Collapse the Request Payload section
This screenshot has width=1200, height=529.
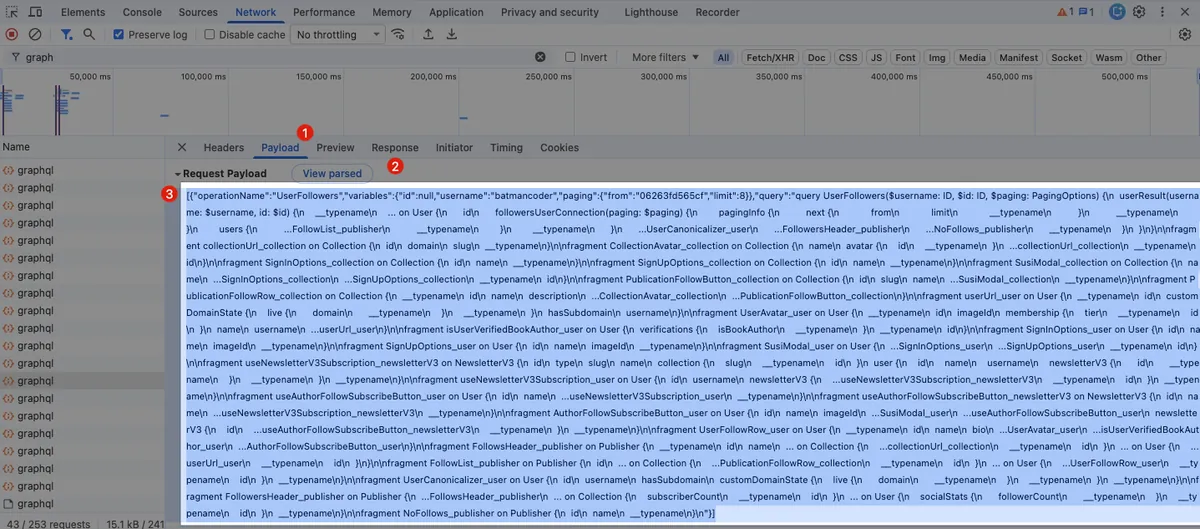177,174
